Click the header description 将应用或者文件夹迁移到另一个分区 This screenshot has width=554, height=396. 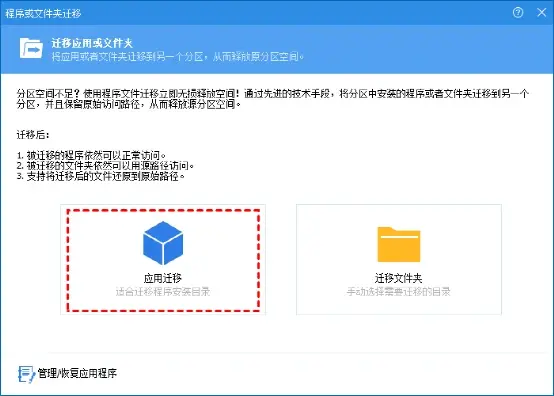point(177,57)
